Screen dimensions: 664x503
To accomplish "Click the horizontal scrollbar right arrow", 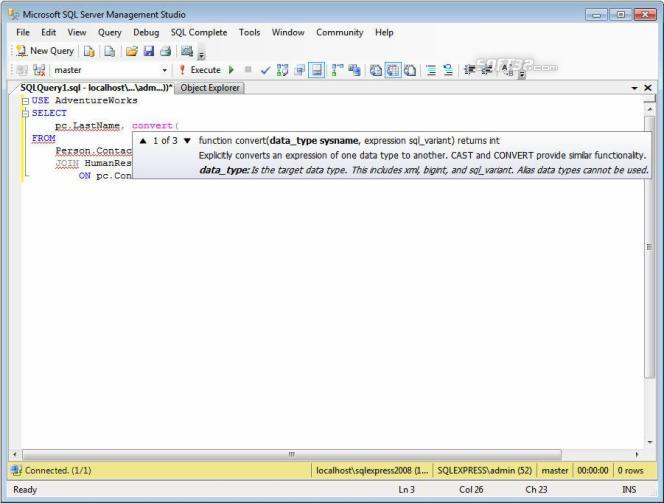I will 637,454.
